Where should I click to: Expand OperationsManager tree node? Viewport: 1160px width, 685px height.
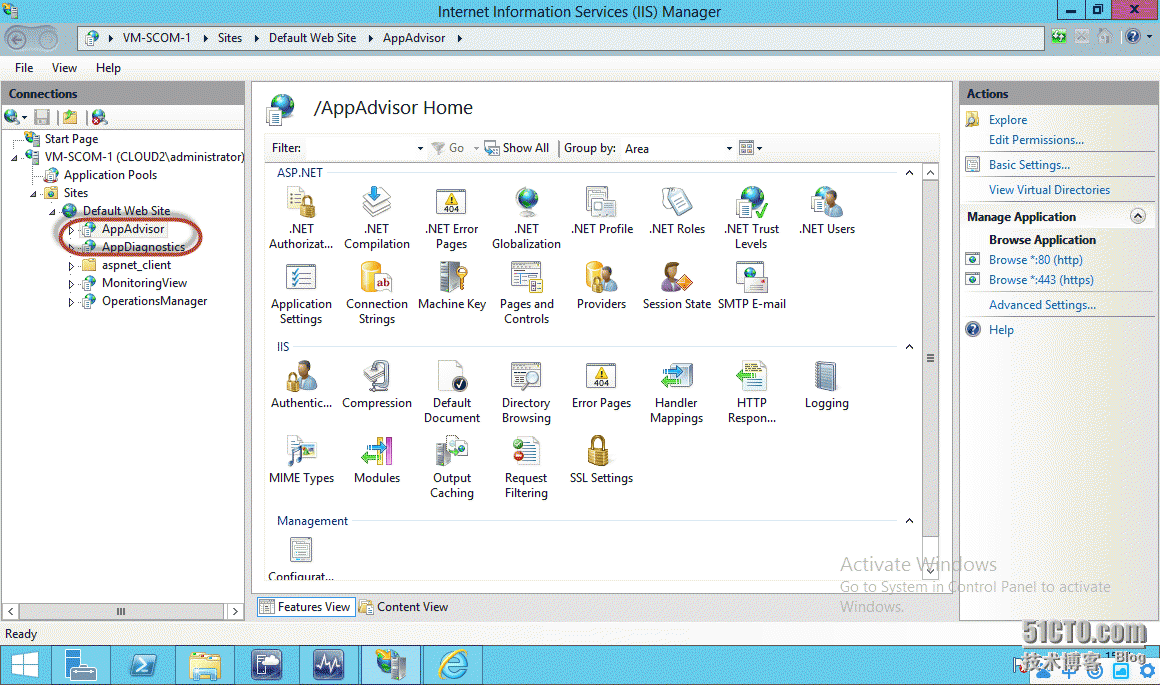(x=71, y=302)
